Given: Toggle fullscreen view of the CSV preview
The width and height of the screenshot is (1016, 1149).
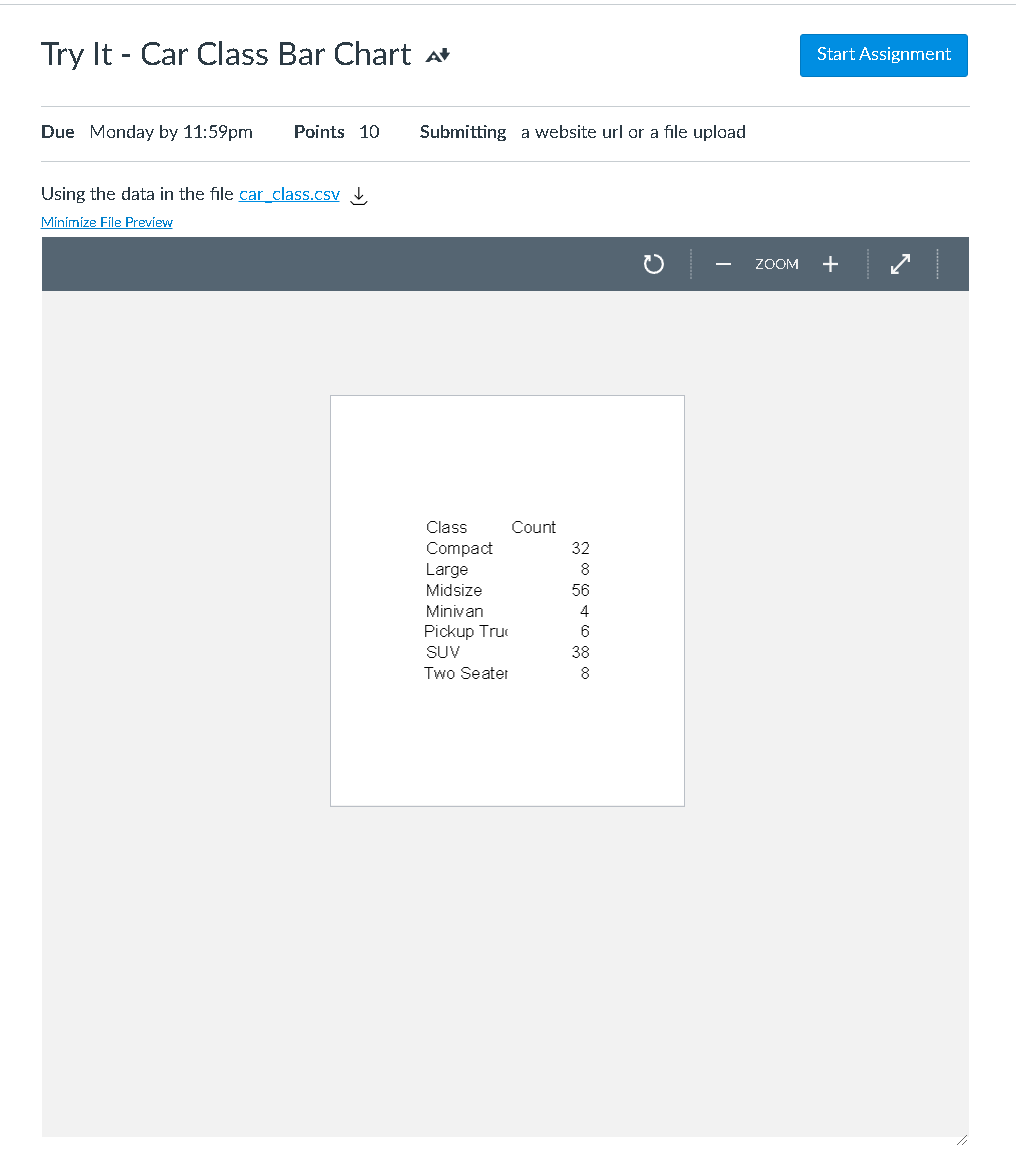Looking at the screenshot, I should coord(900,263).
